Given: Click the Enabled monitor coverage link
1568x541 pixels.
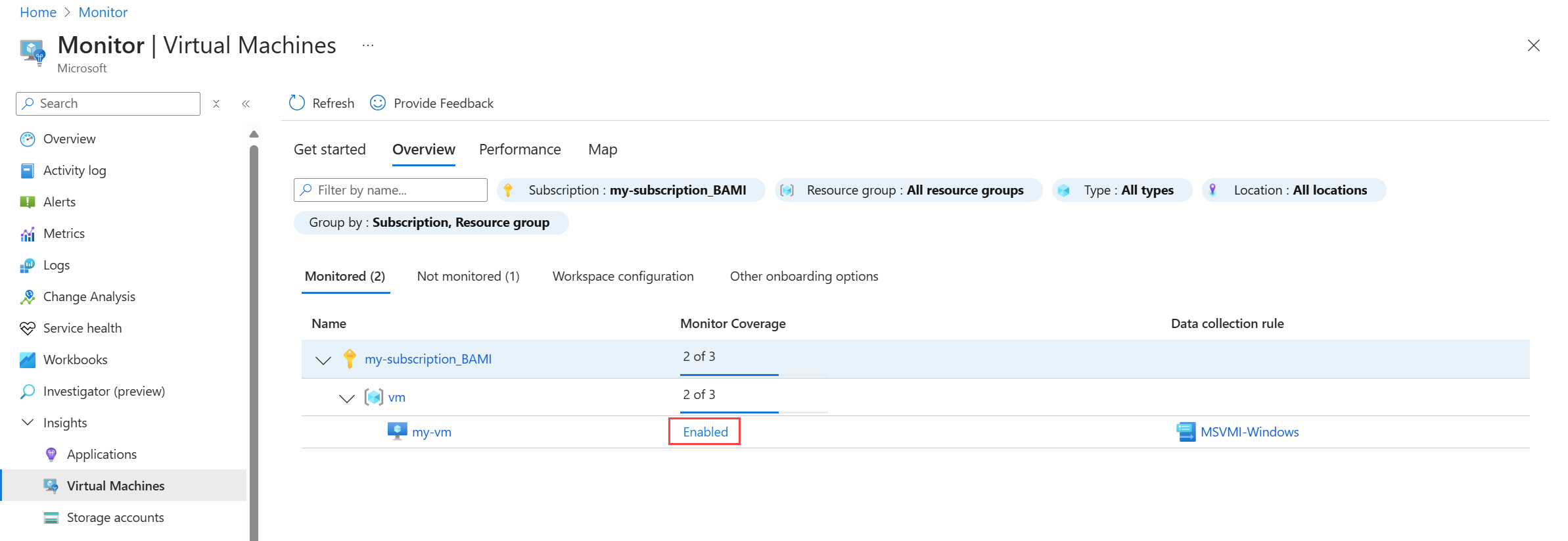Looking at the screenshot, I should coord(705,432).
